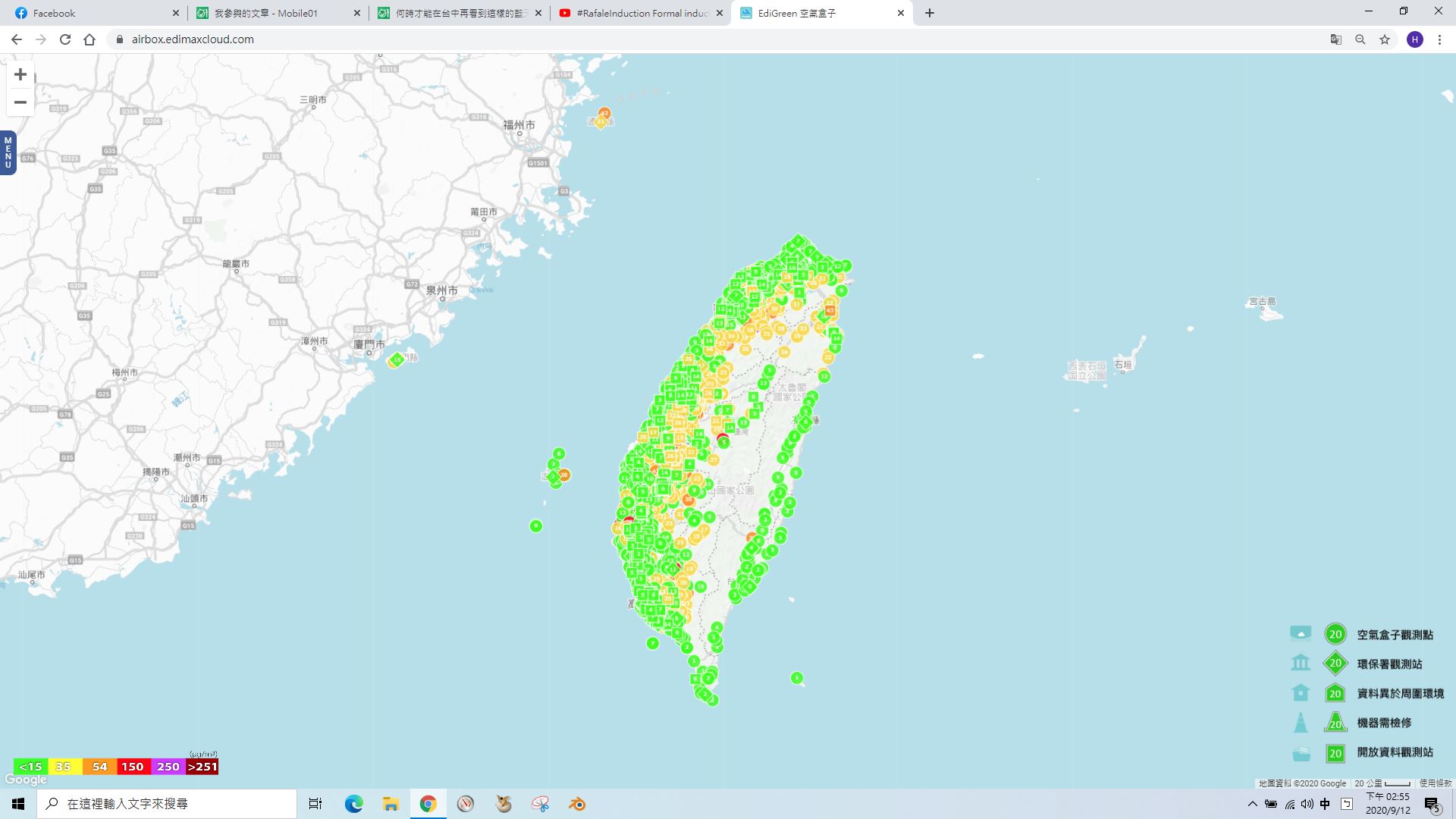Image resolution: width=1456 pixels, height=819 pixels.
Task: Open Blender from taskbar
Action: (577, 804)
